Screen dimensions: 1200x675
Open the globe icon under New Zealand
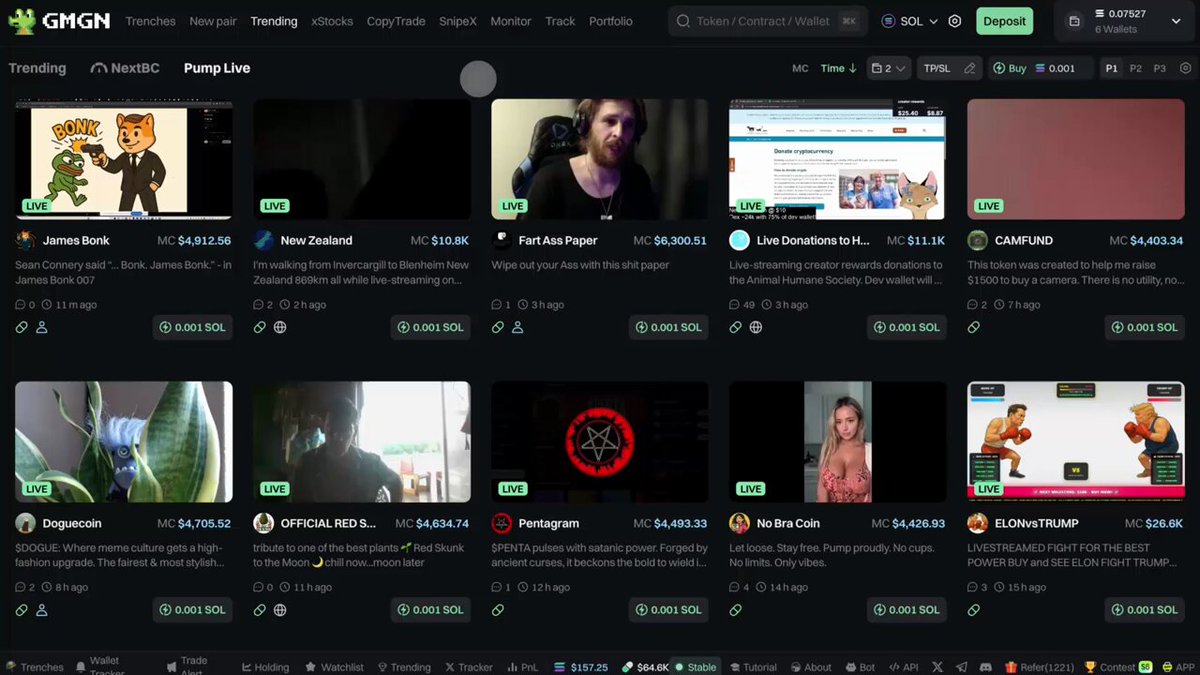tap(280, 327)
